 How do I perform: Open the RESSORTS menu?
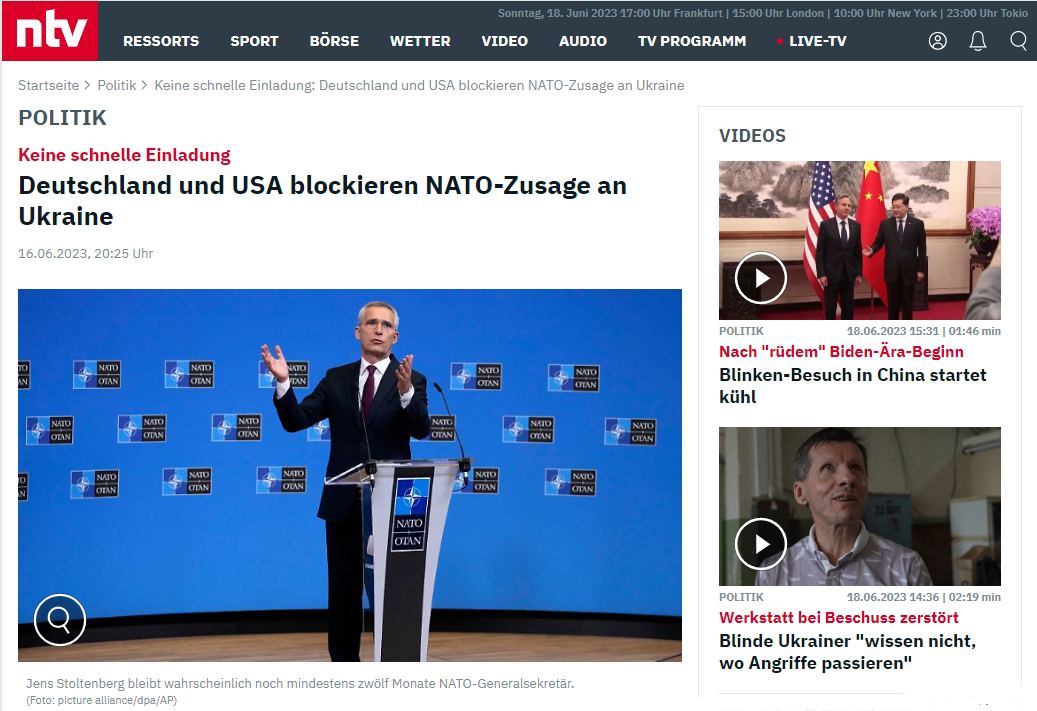[161, 41]
